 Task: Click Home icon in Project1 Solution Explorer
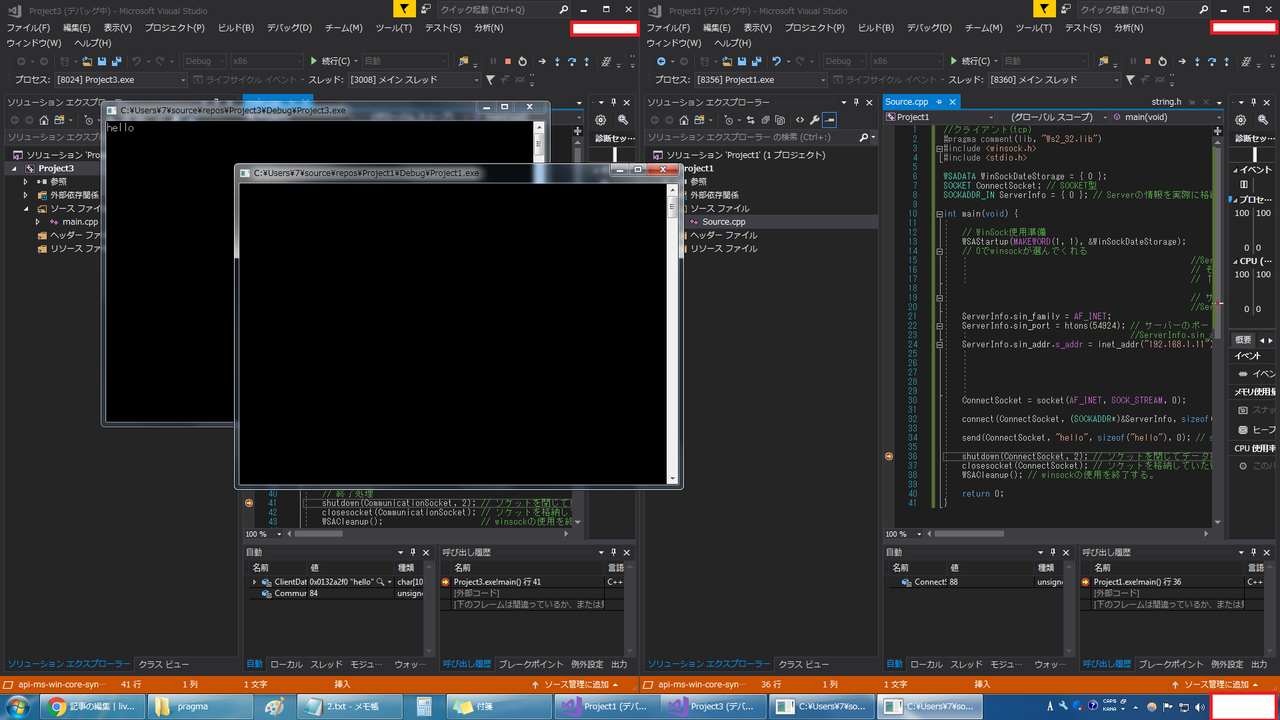click(x=684, y=120)
